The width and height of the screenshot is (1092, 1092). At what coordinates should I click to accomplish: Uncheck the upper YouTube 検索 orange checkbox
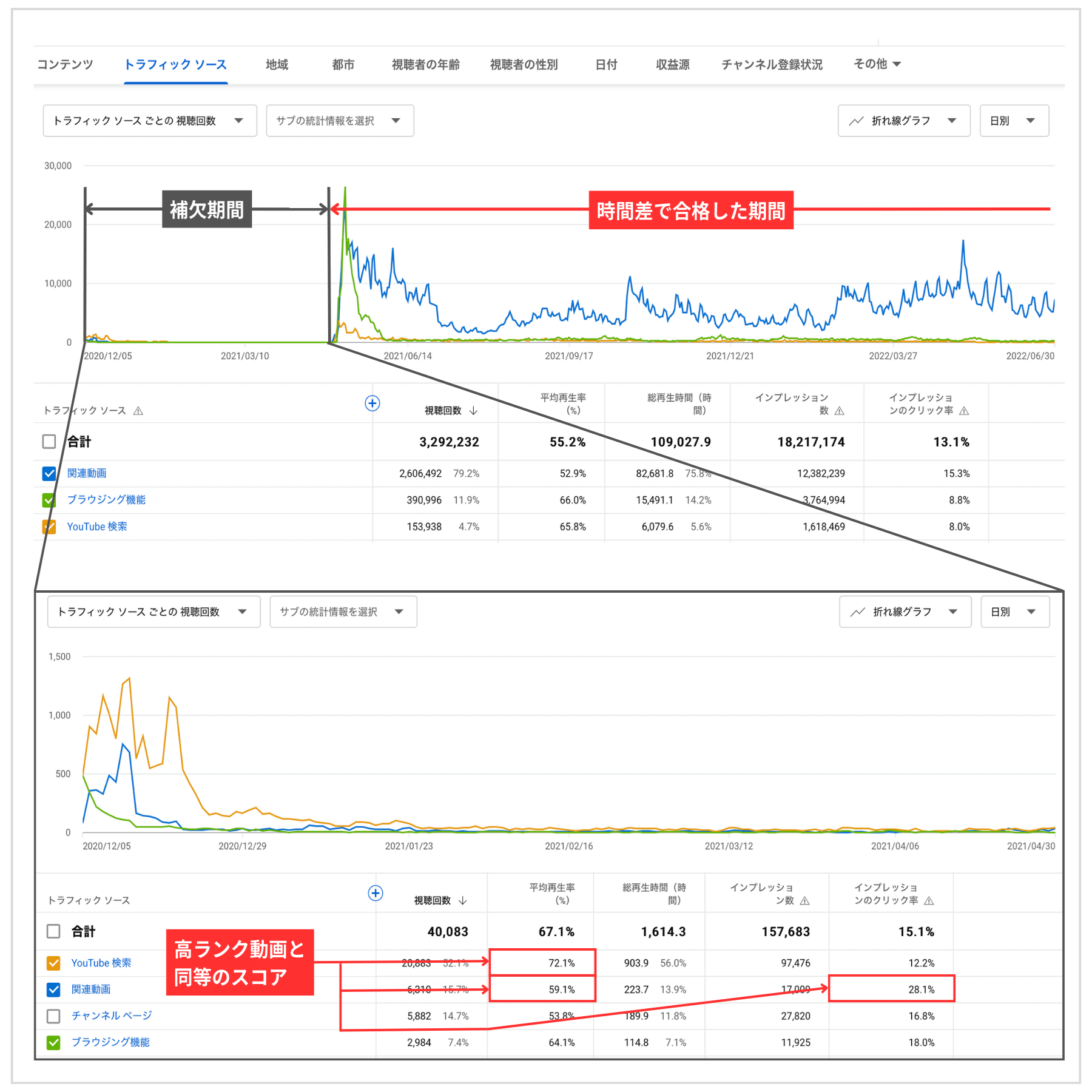point(49,527)
